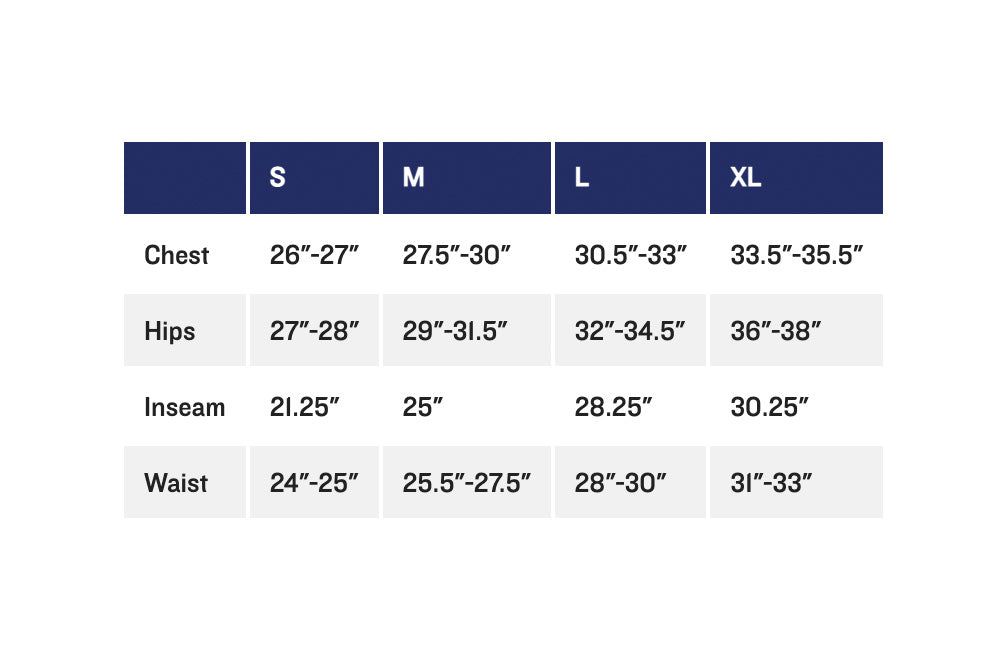The height and width of the screenshot is (666, 1000).
Task: Select the XL size column header
Action: [x=796, y=177]
